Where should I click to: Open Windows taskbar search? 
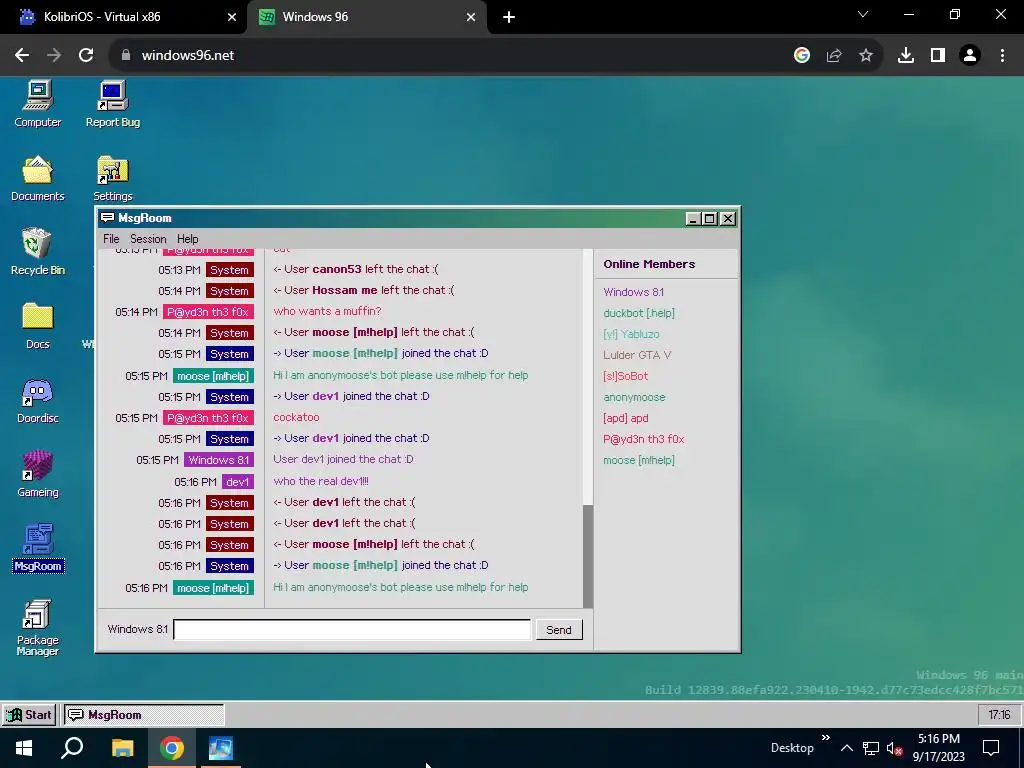72,748
